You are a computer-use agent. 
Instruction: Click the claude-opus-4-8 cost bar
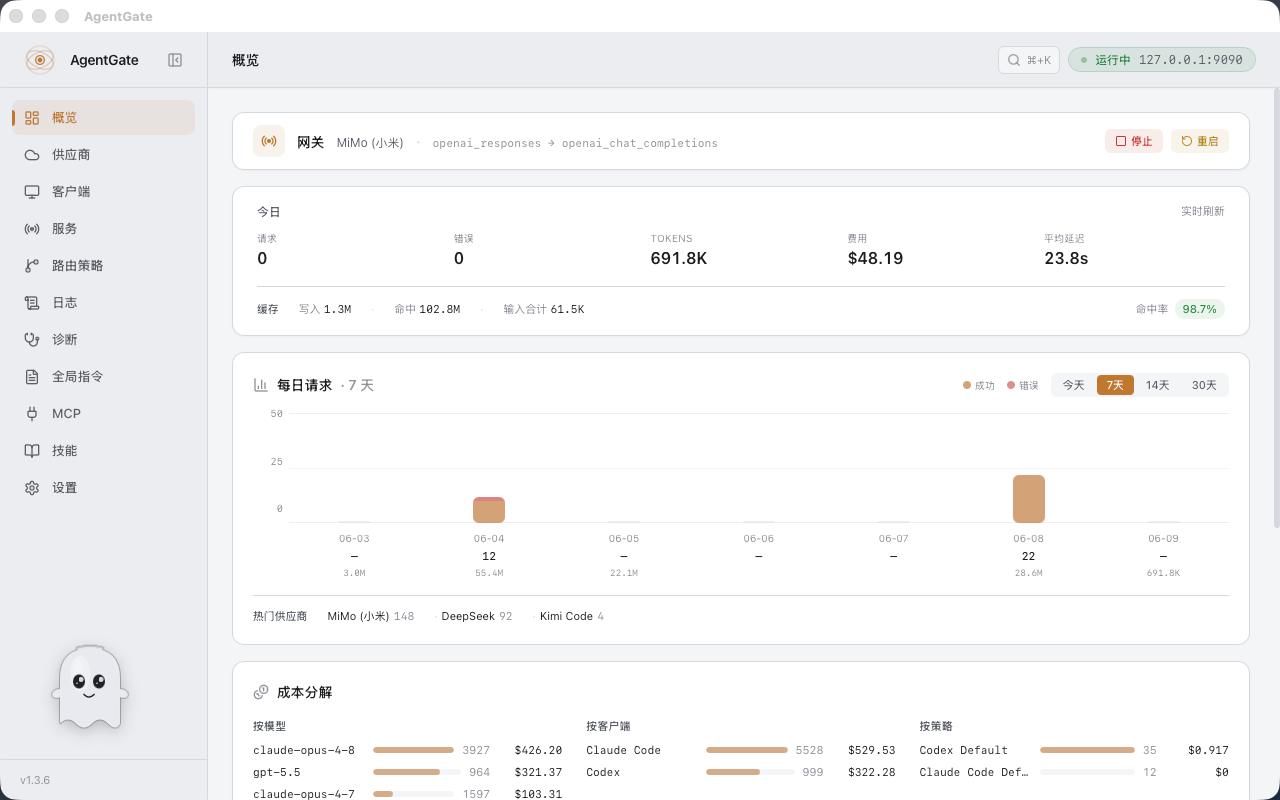(x=413, y=750)
